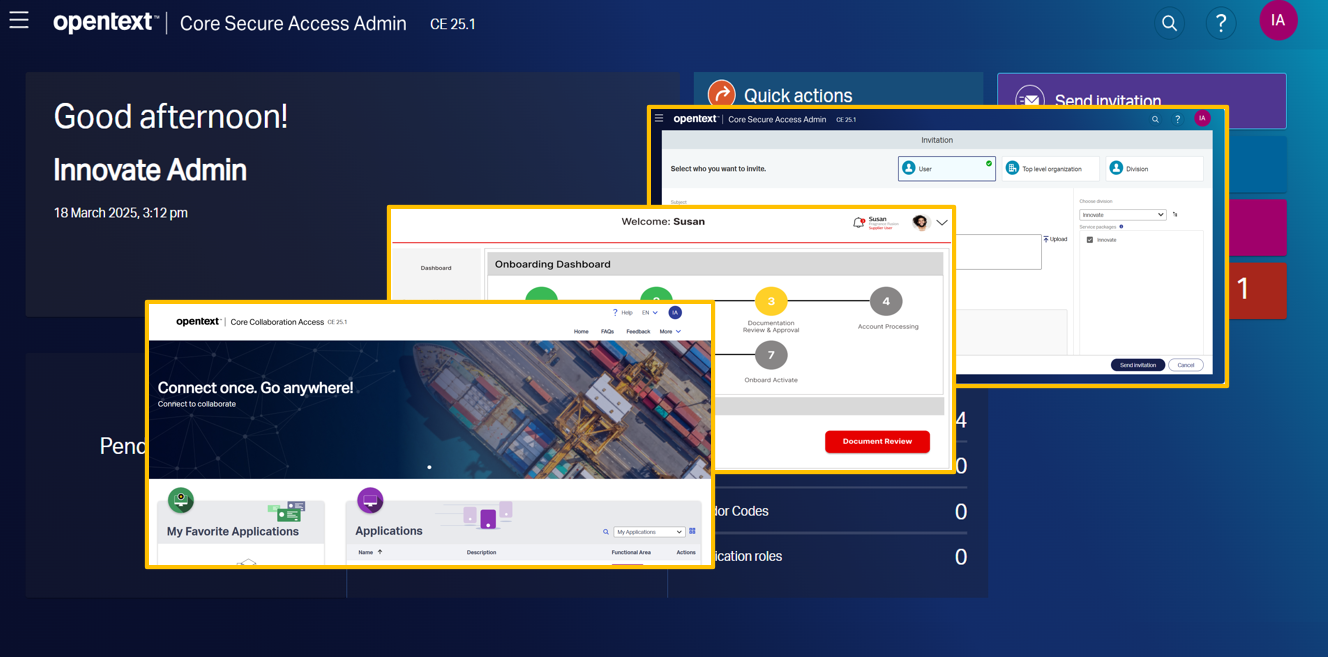The height and width of the screenshot is (657, 1328).
Task: Select User as the invite type
Action: (x=947, y=168)
